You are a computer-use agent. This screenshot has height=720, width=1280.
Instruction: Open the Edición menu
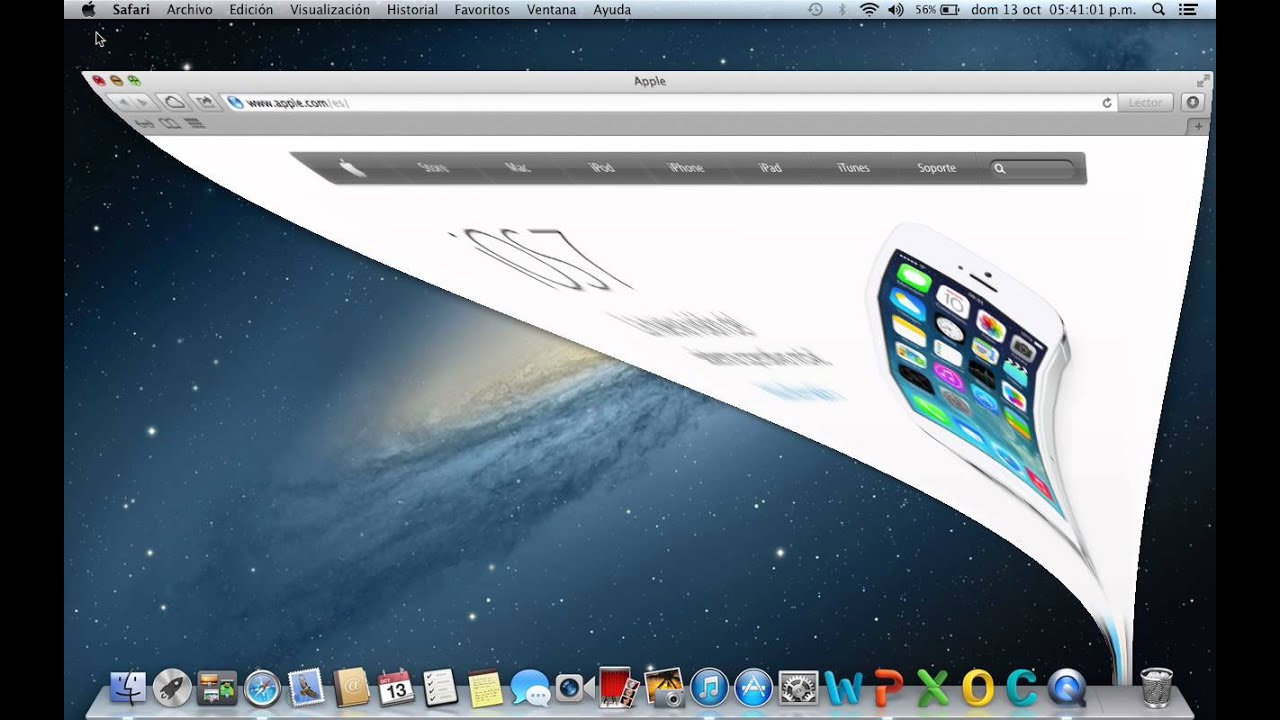pyautogui.click(x=251, y=10)
